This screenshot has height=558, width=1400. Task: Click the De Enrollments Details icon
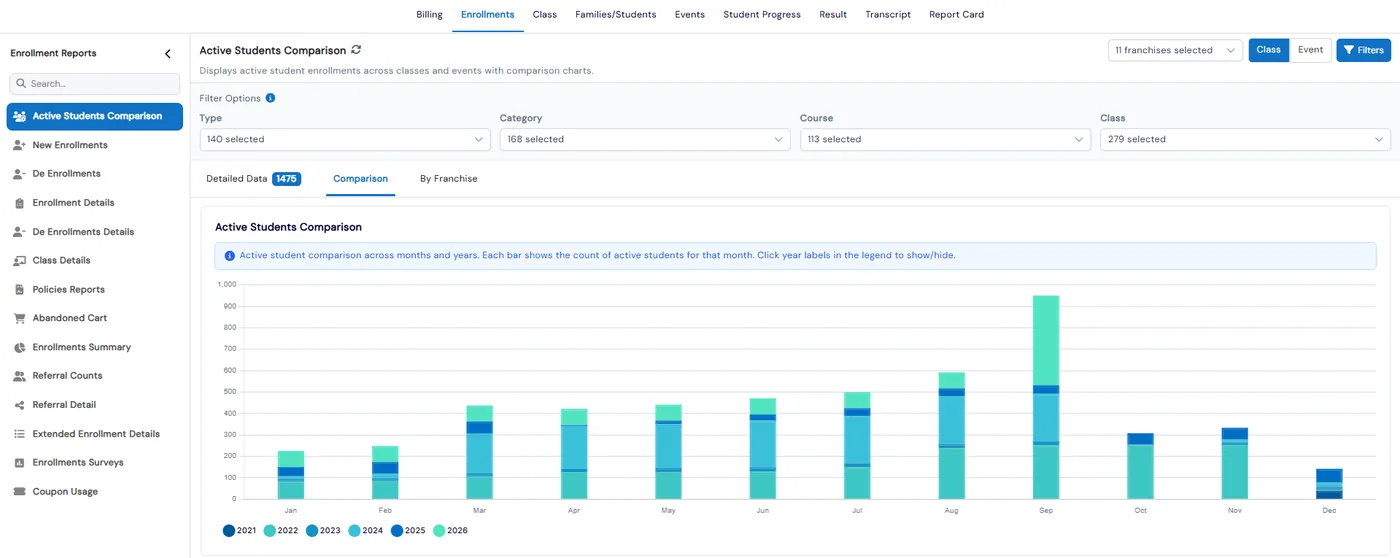20,232
